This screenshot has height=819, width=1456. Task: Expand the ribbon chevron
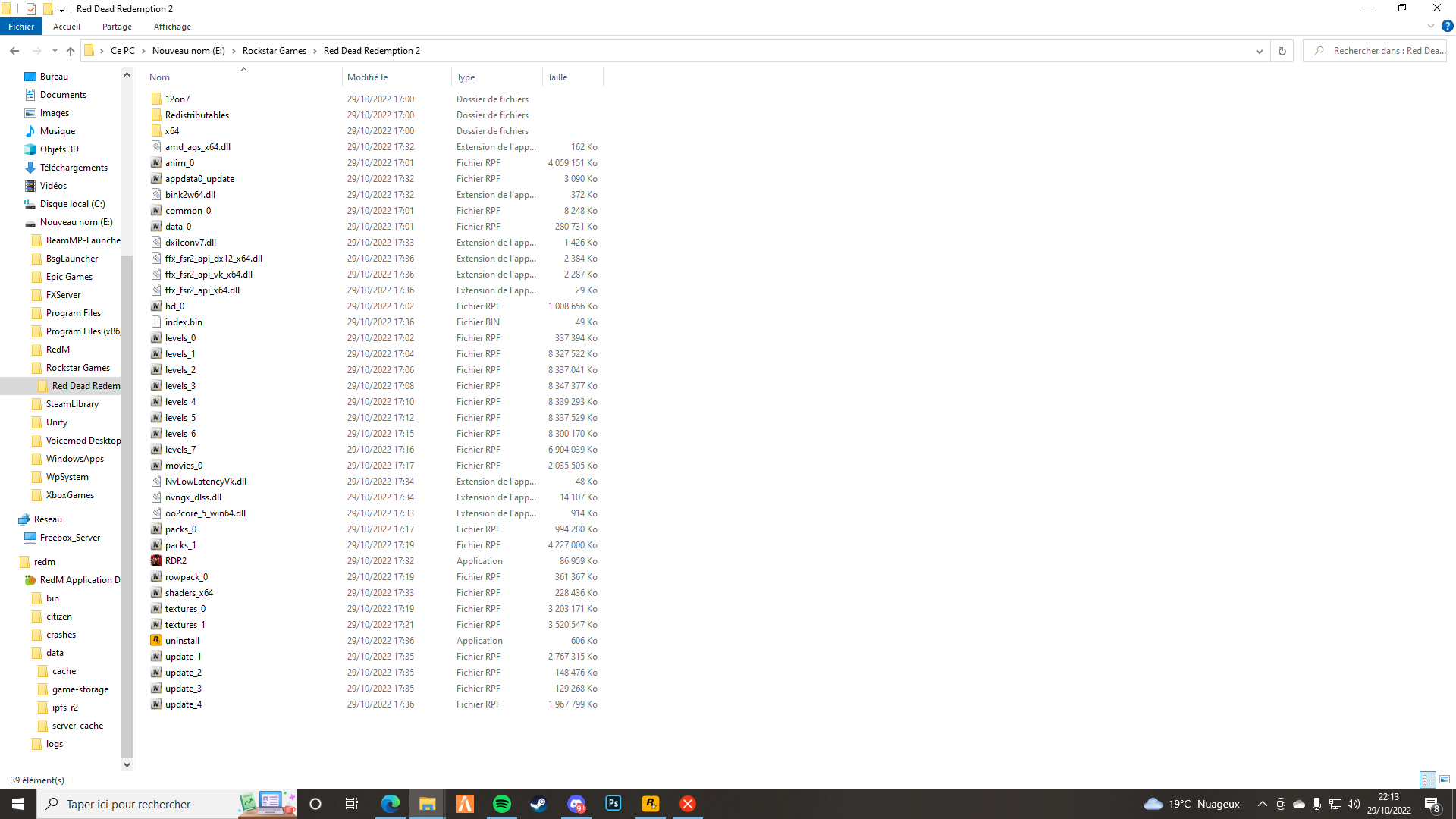click(x=1431, y=26)
